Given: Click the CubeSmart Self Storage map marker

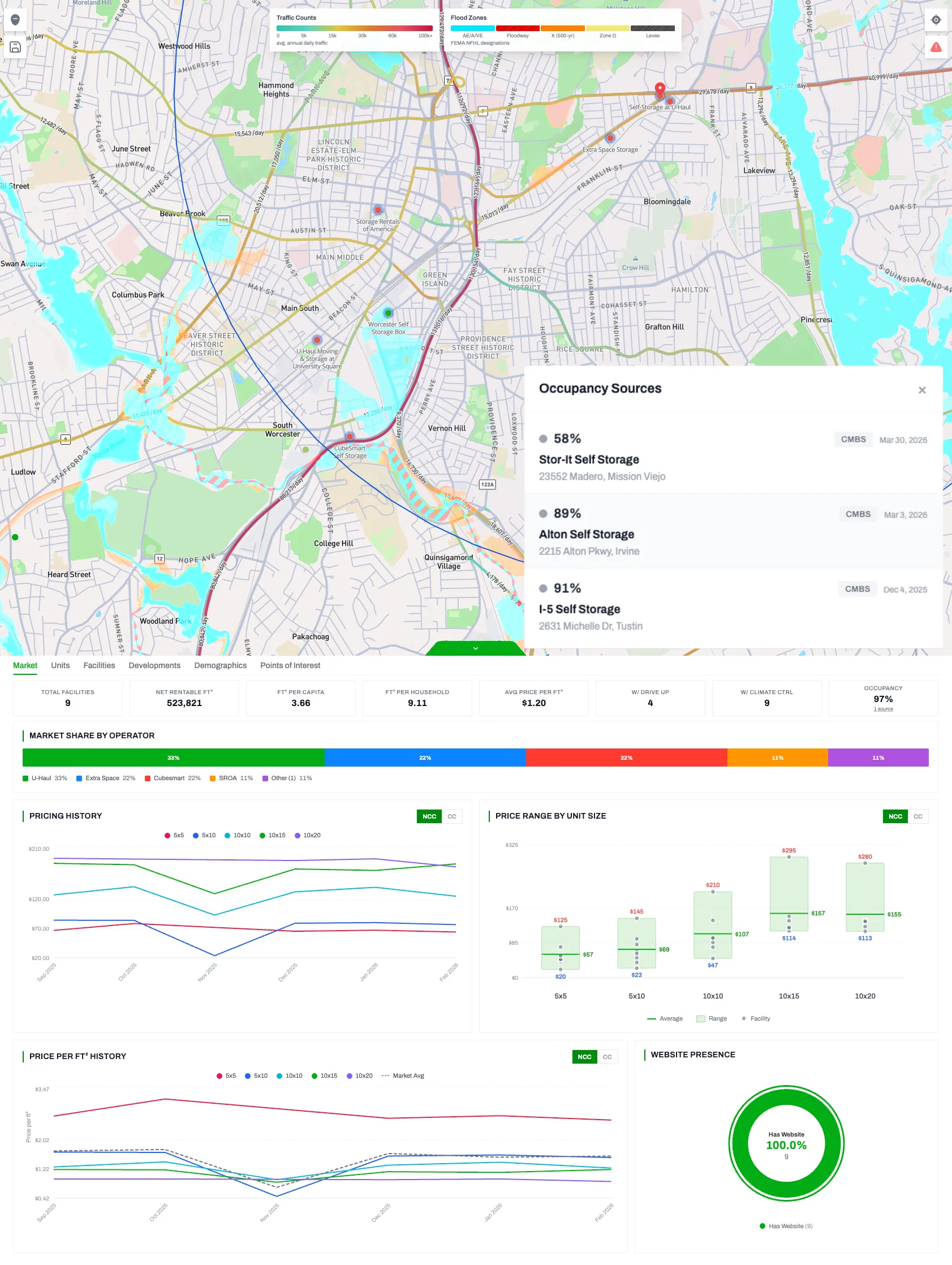Looking at the screenshot, I should pyautogui.click(x=350, y=437).
